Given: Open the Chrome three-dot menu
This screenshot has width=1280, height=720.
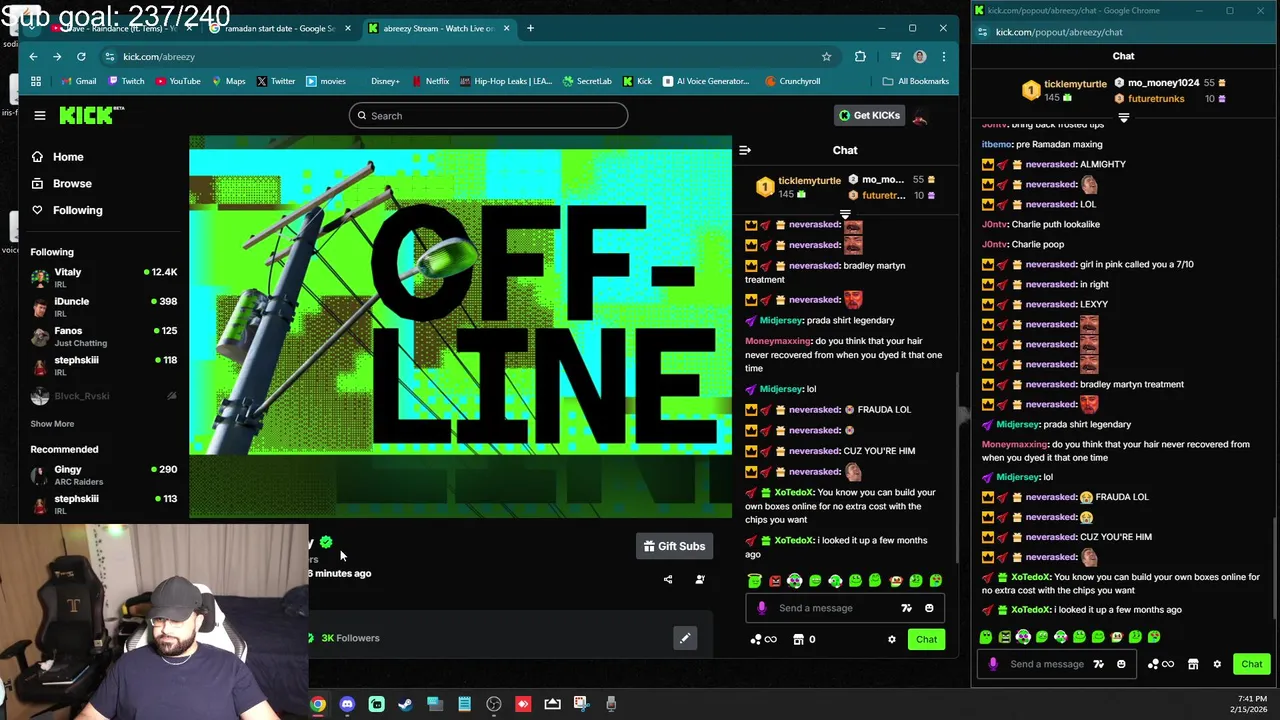Looking at the screenshot, I should (943, 57).
